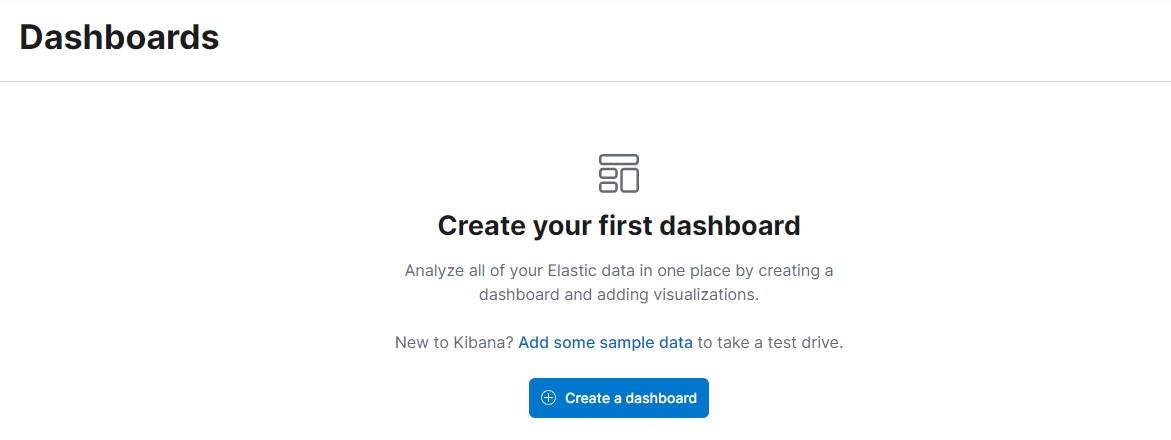Click the Create a dashboard button

[x=619, y=398]
